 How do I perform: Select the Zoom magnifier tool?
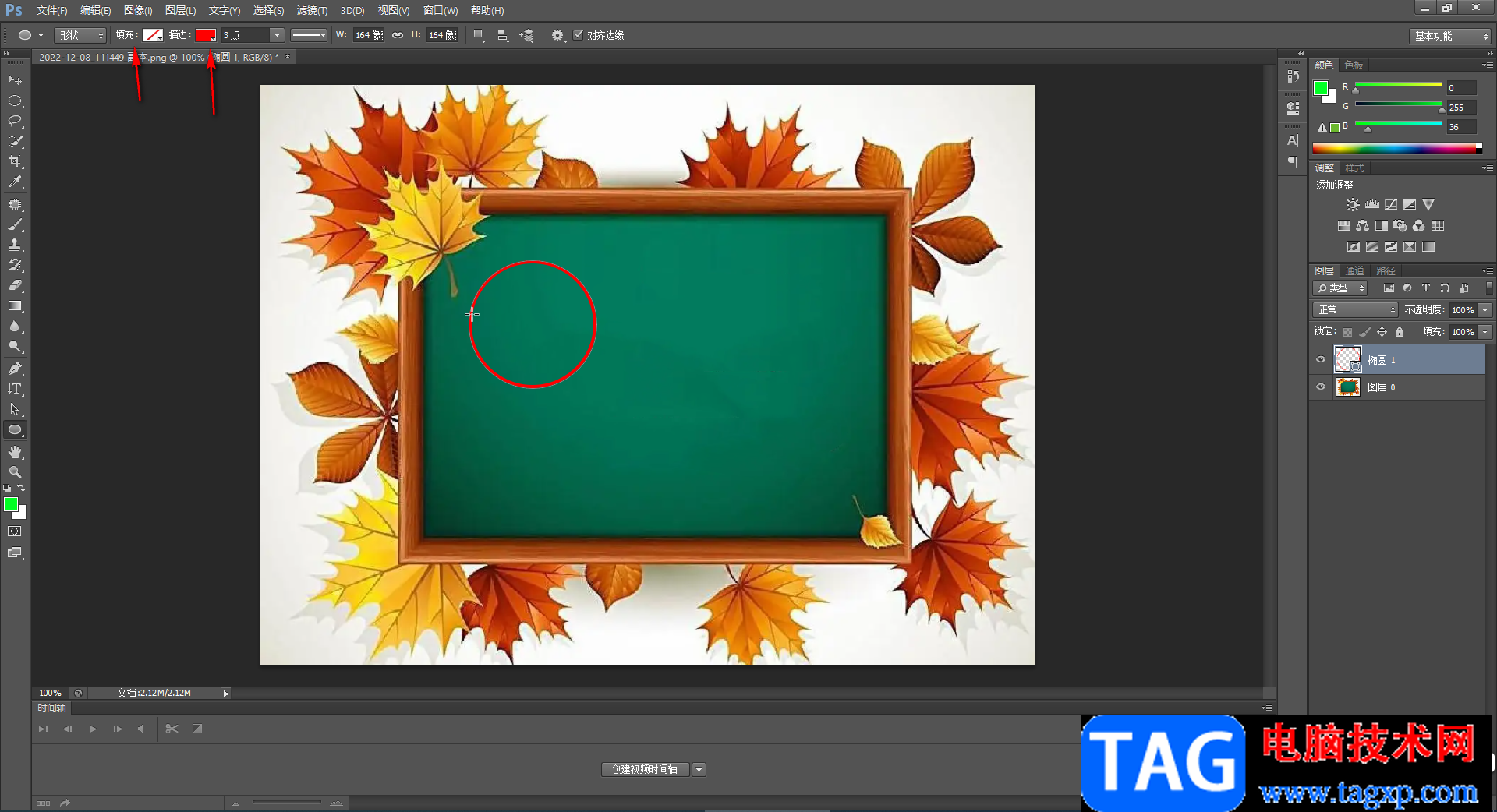[x=15, y=472]
